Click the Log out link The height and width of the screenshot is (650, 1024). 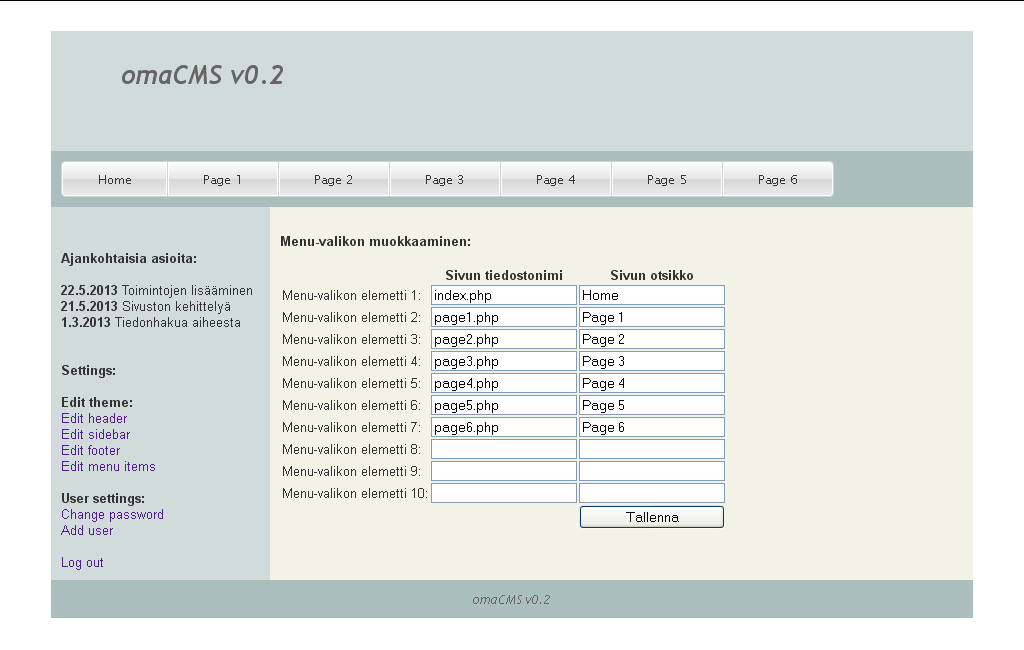(82, 562)
